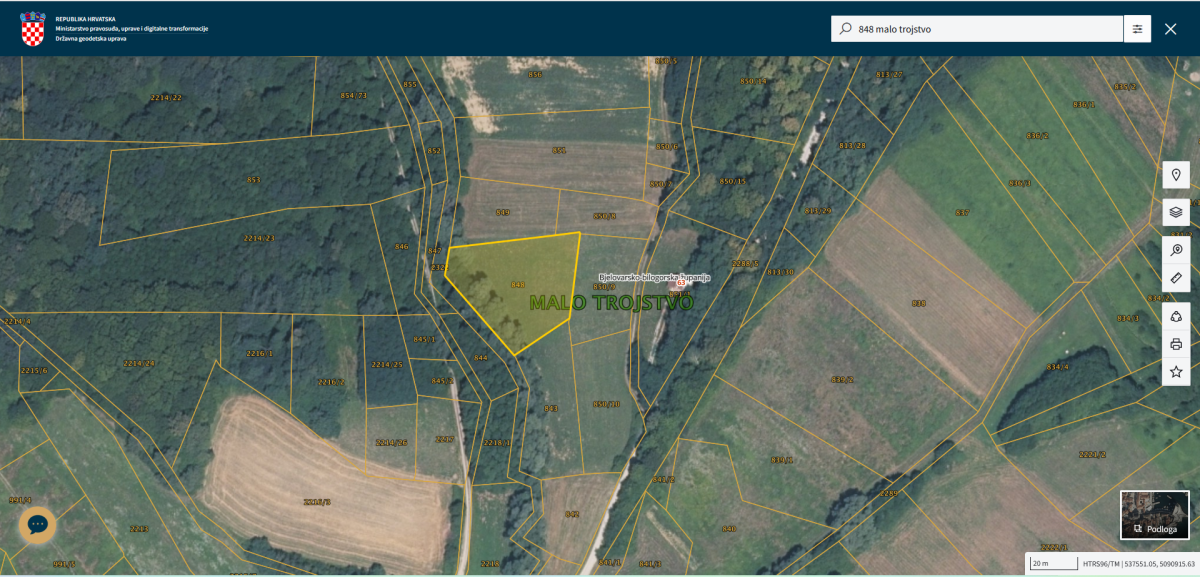
Task: Open search filter options
Action: click(x=1137, y=29)
